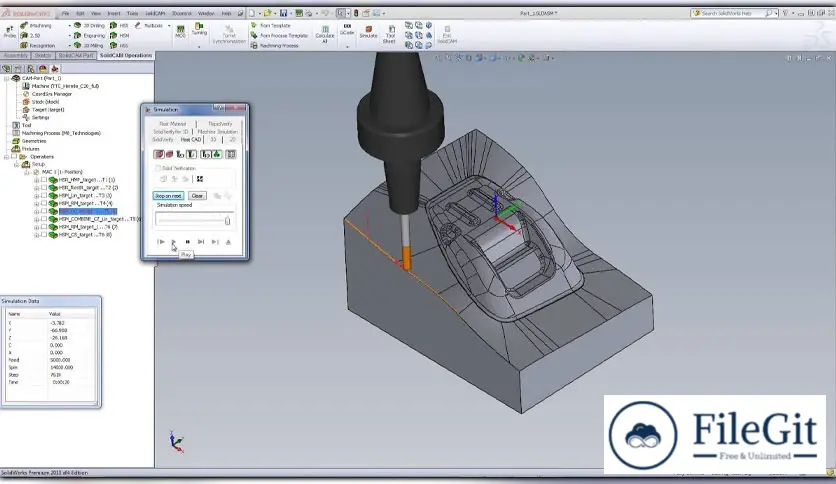Click the Calculate All icon
This screenshot has width=836, height=484.
coord(325,29)
